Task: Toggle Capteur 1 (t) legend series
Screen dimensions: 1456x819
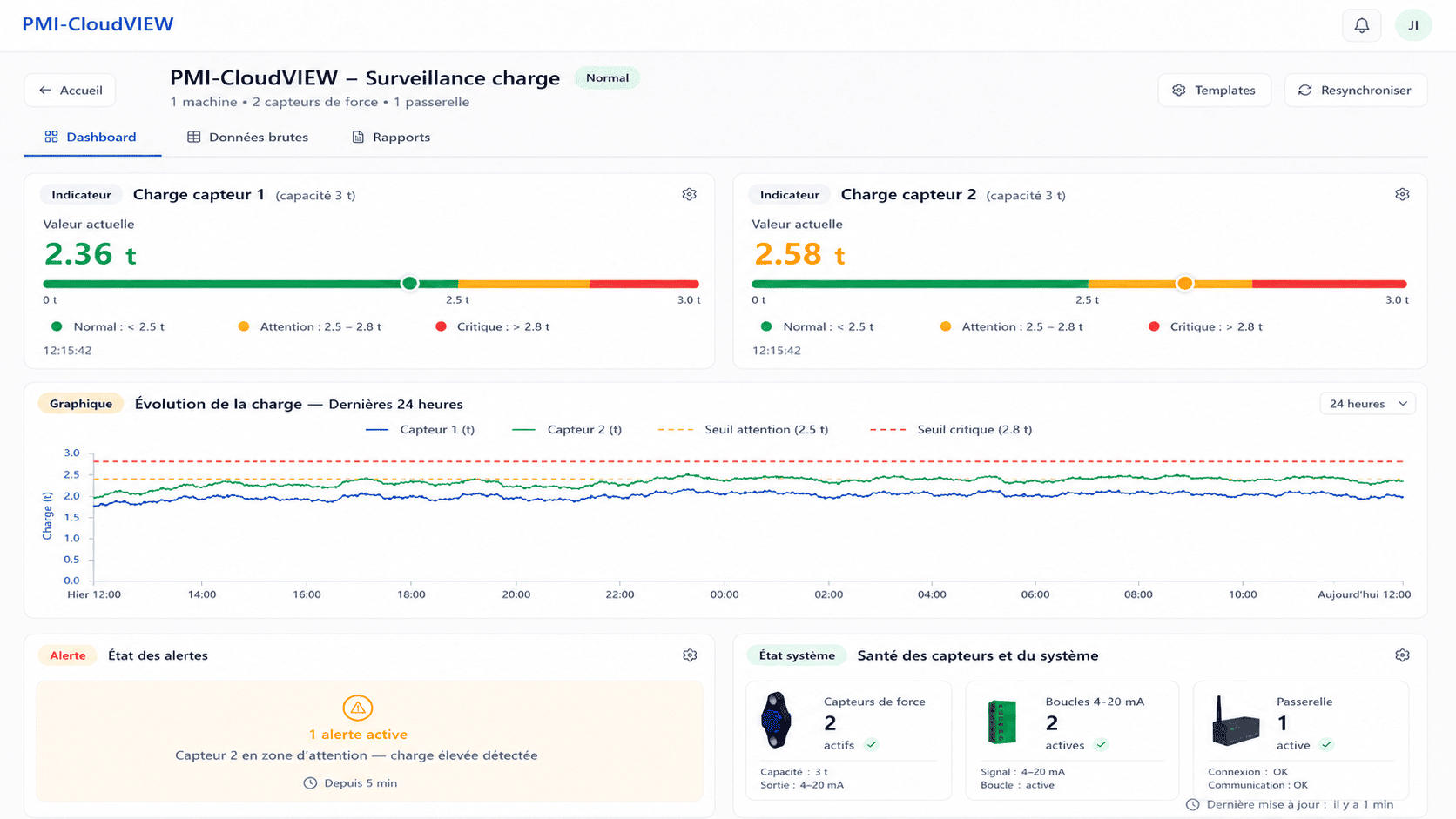Action: [420, 429]
